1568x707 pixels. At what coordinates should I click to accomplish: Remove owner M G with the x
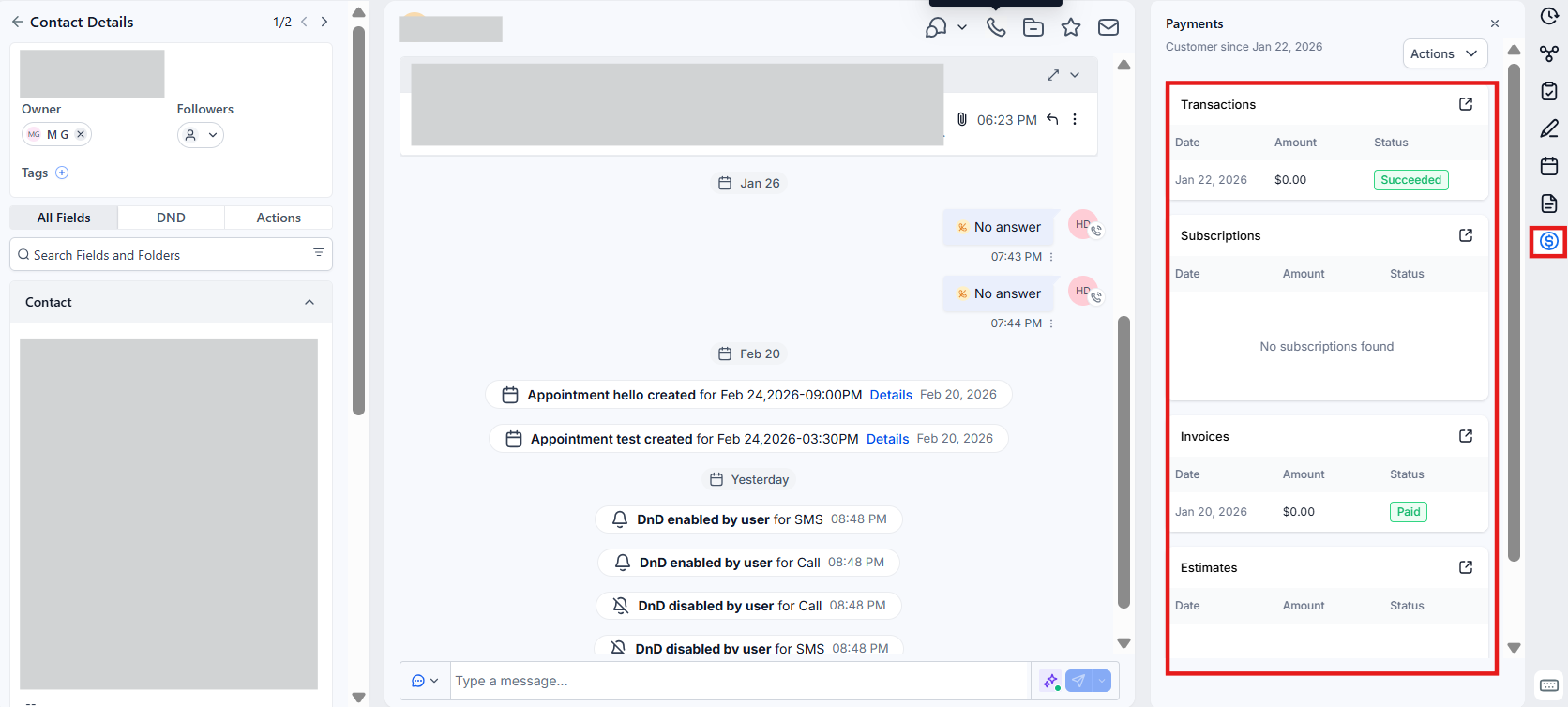[x=81, y=134]
